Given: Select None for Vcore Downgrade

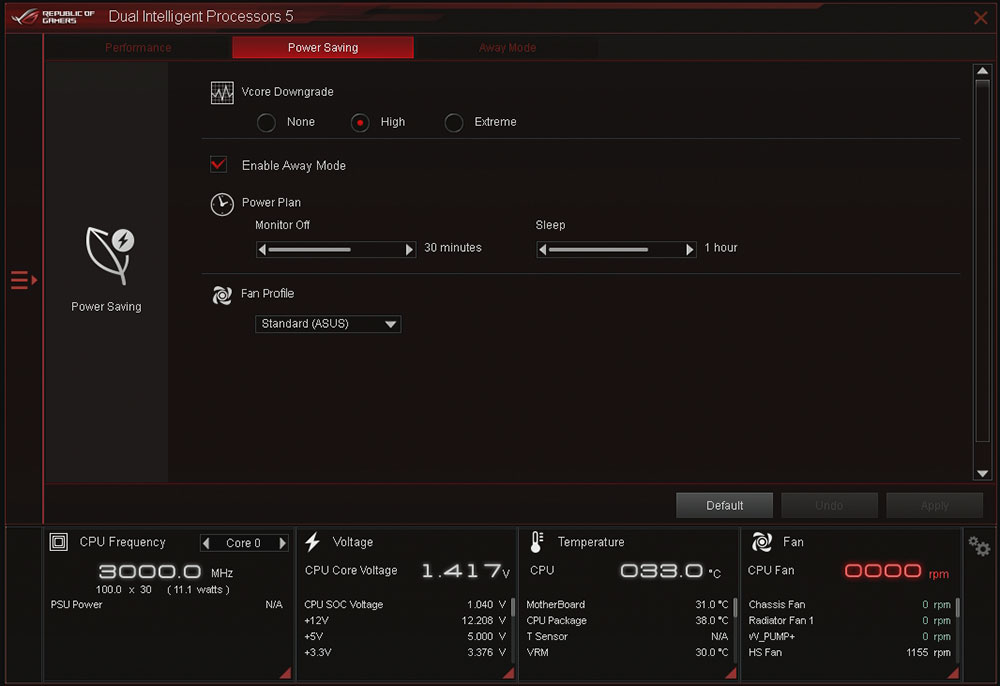Looking at the screenshot, I should tap(266, 122).
